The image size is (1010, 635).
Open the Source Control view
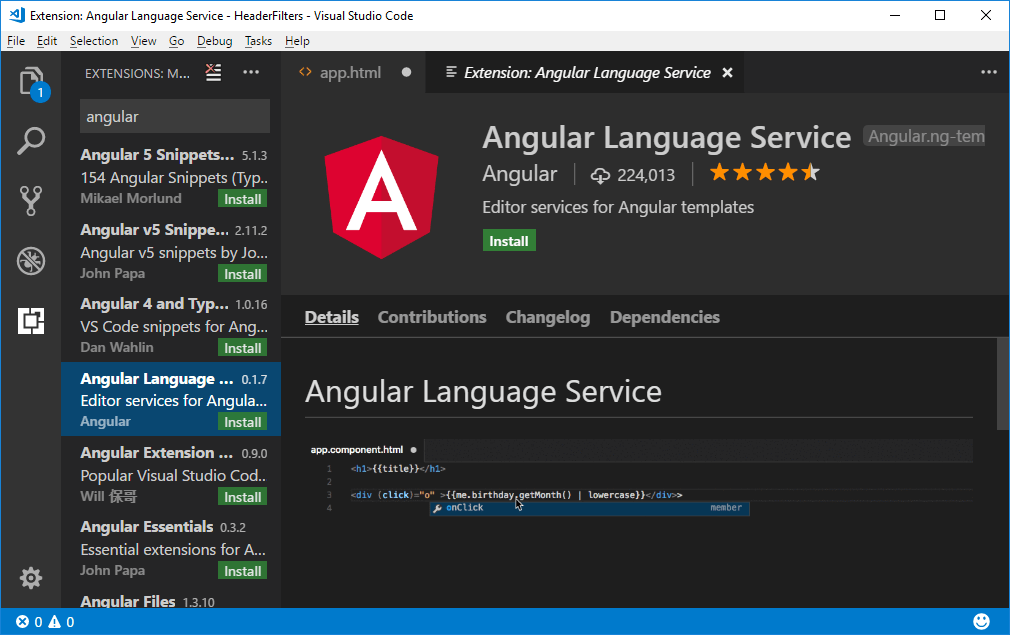(x=31, y=200)
